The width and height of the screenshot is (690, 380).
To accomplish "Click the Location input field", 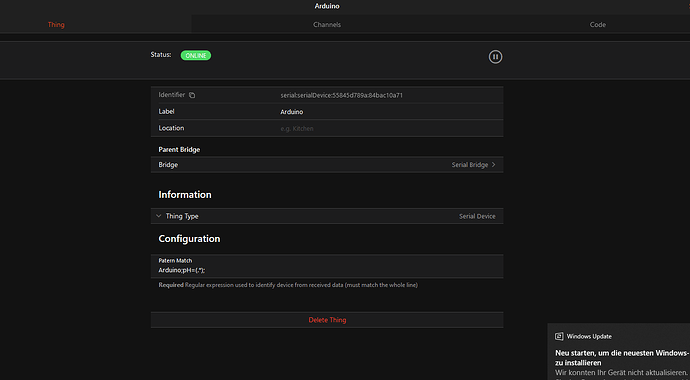I will pyautogui.click(x=327, y=128).
